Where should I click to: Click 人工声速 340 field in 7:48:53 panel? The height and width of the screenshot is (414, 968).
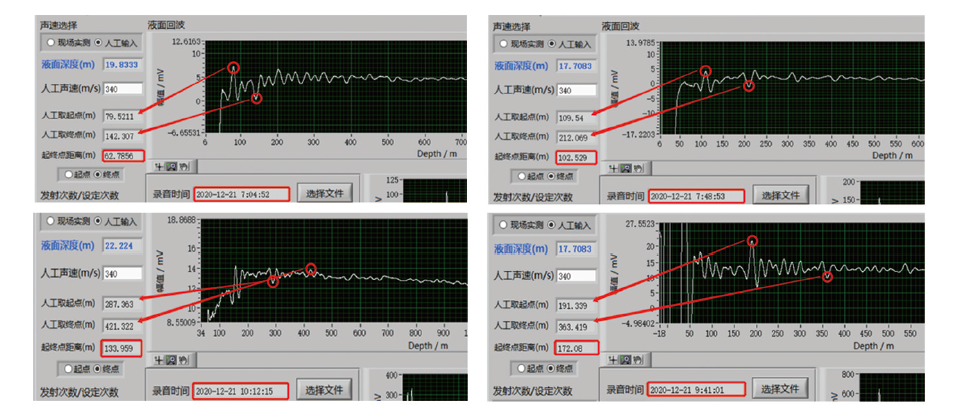point(577,90)
